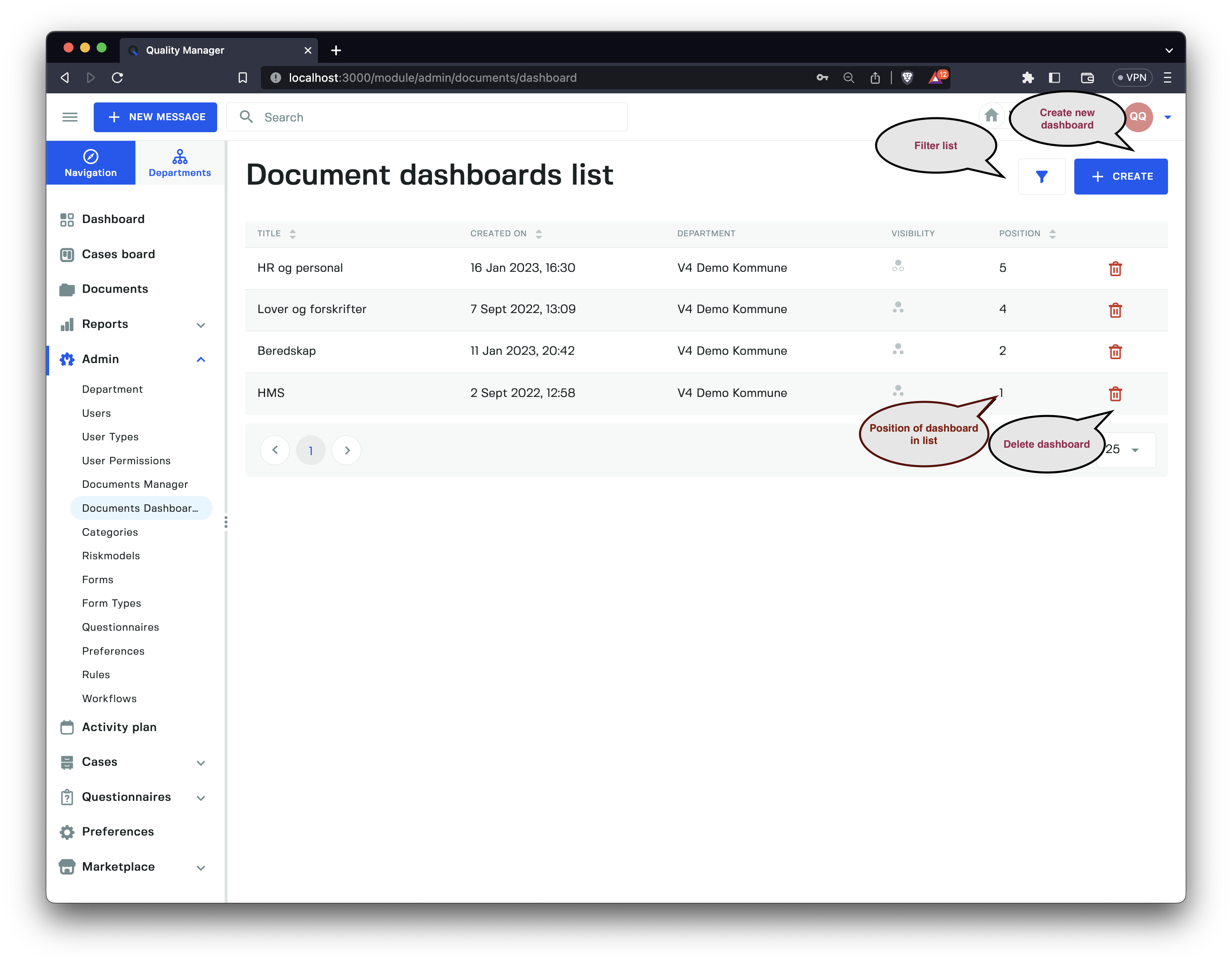The height and width of the screenshot is (964, 1232).
Task: Expand the Questionnaires menu chevron
Action: pyautogui.click(x=201, y=798)
